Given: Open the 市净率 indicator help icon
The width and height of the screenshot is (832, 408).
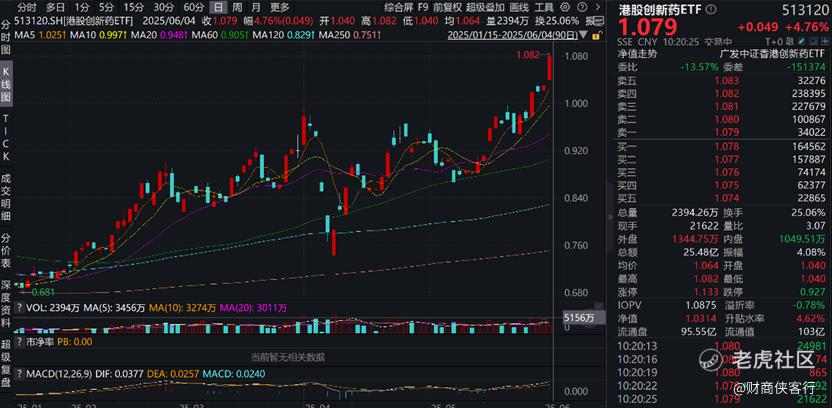Looking at the screenshot, I should (x=20, y=342).
